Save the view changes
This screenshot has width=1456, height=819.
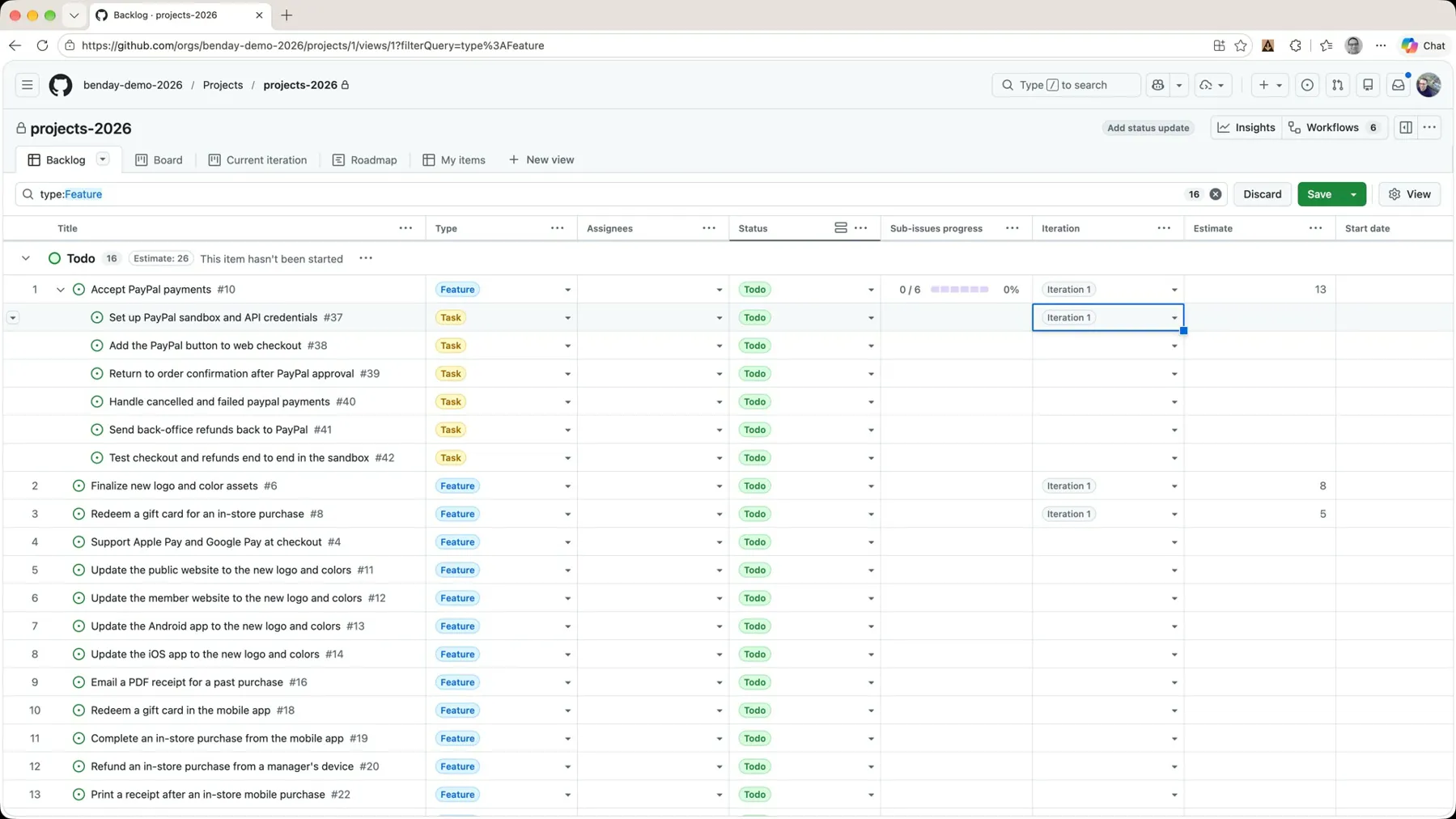click(1319, 194)
